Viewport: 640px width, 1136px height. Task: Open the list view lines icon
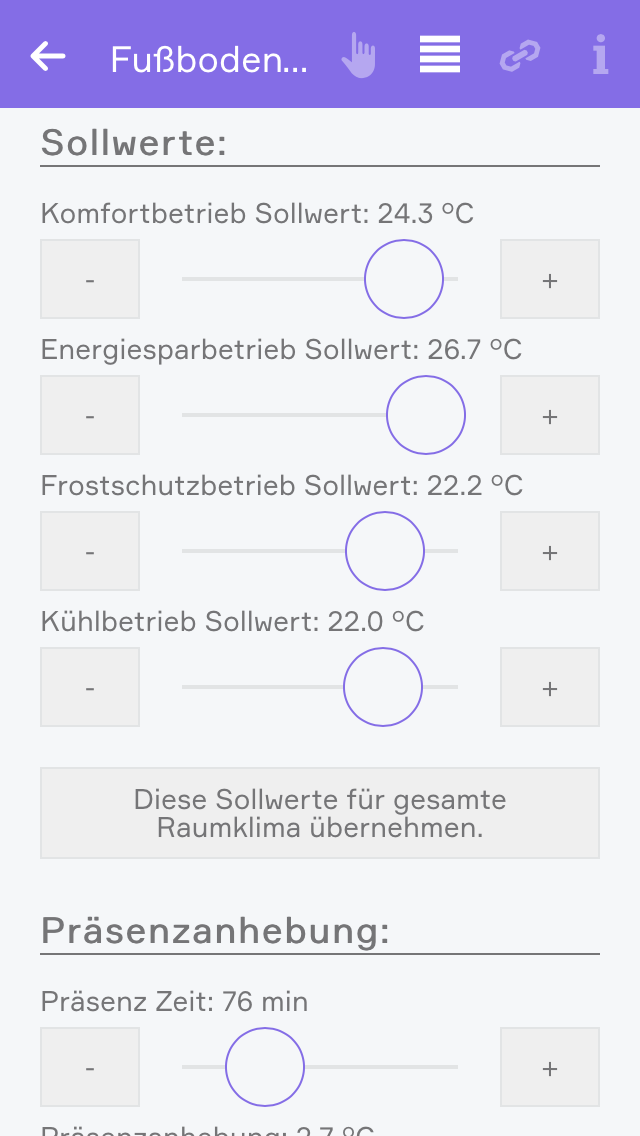tap(440, 56)
